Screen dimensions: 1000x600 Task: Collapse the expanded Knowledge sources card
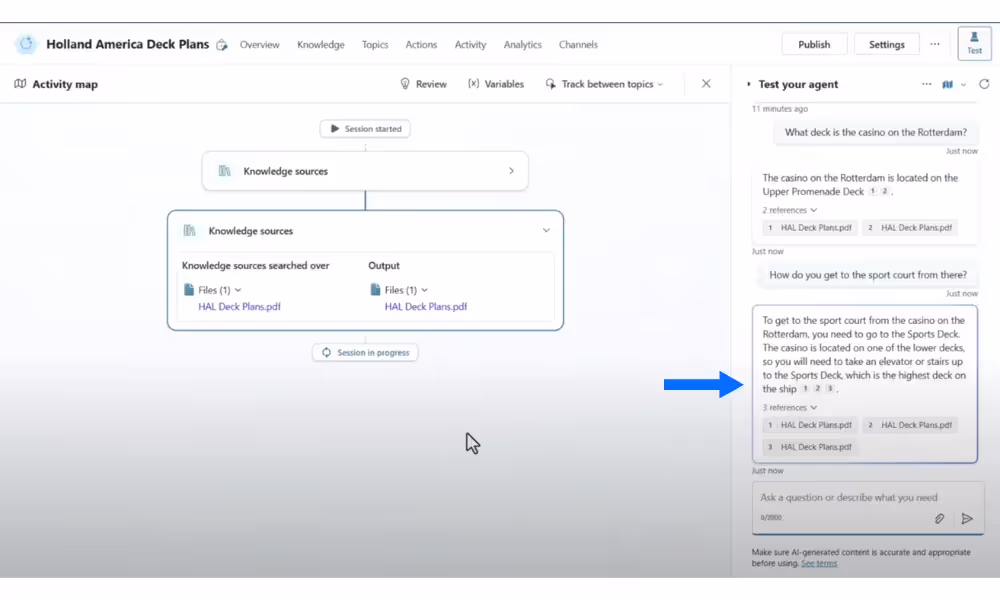[546, 230]
